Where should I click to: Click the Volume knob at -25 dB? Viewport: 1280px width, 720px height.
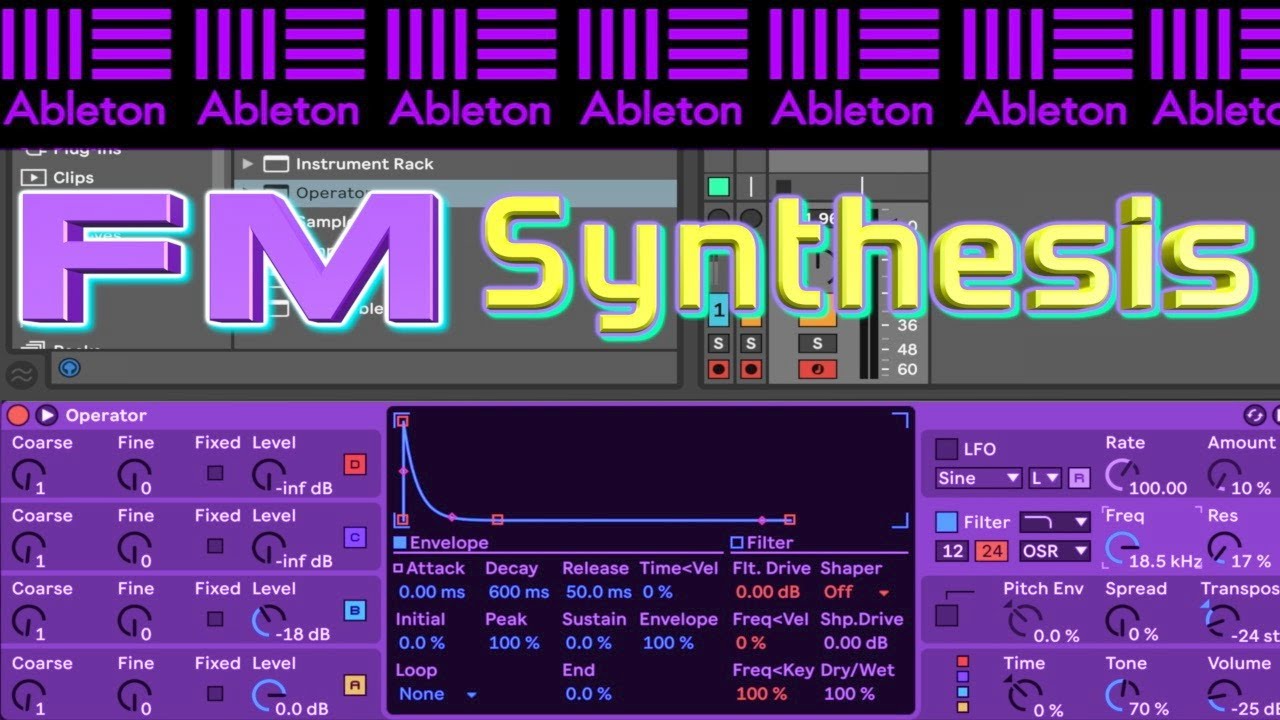(1223, 694)
